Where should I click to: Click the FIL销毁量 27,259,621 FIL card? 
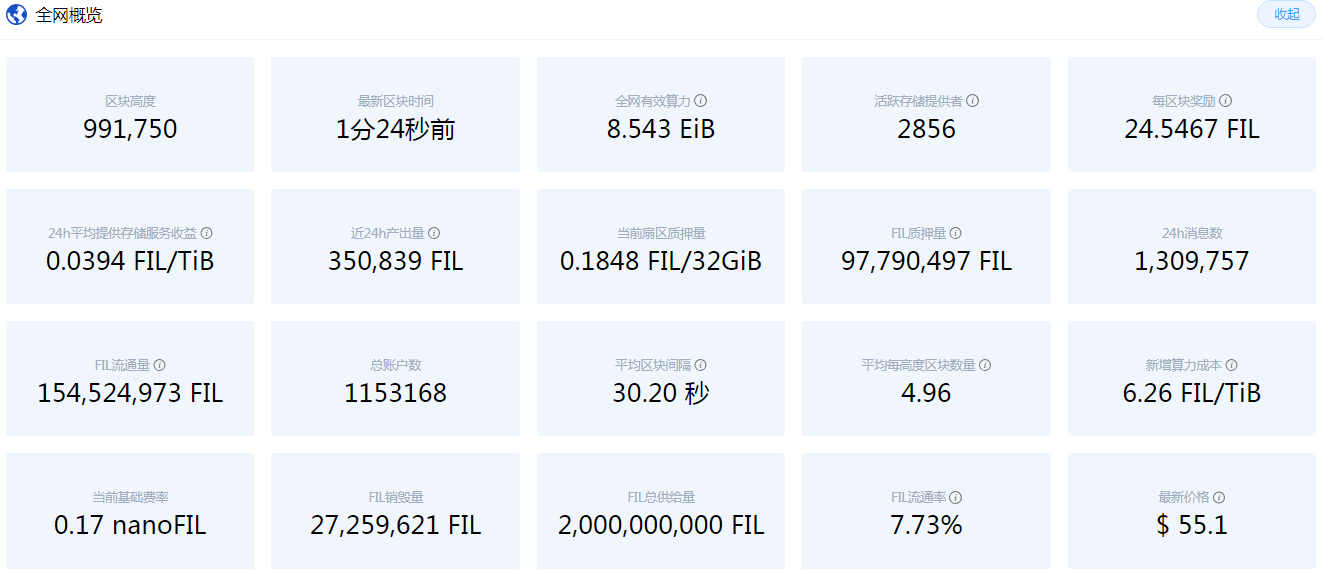[x=395, y=511]
